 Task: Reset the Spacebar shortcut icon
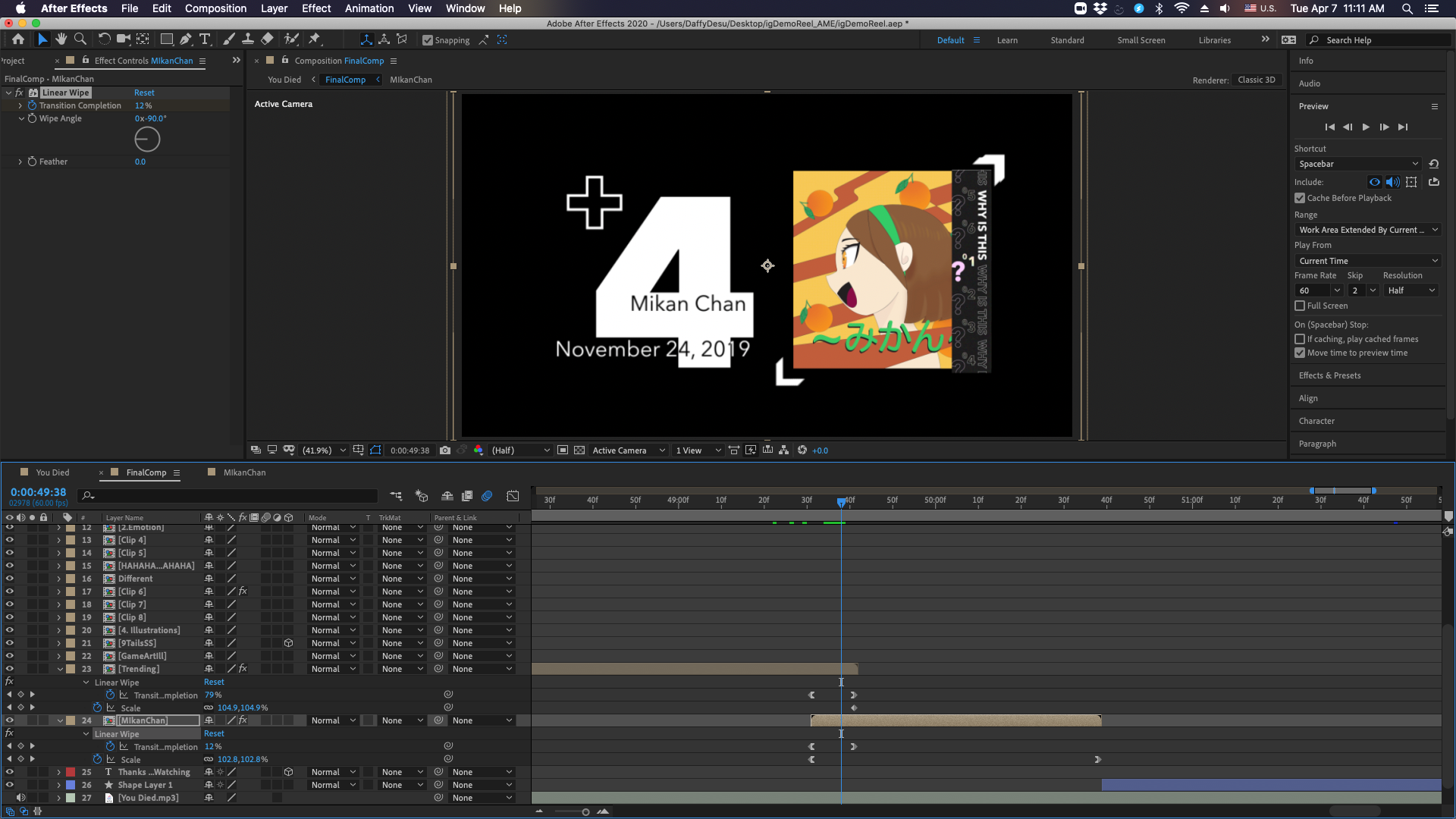point(1433,164)
